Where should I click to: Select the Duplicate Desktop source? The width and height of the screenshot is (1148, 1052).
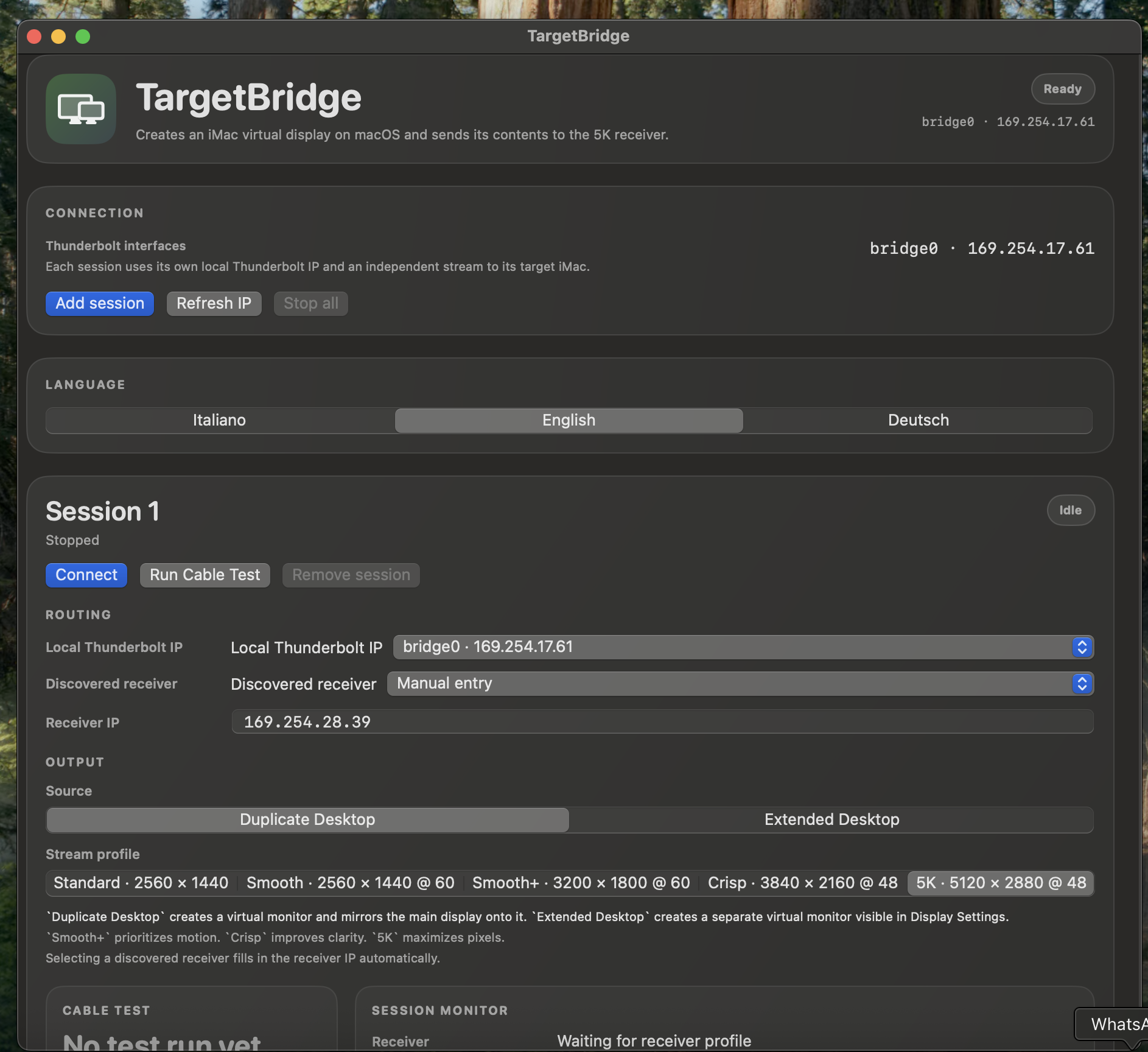point(307,819)
